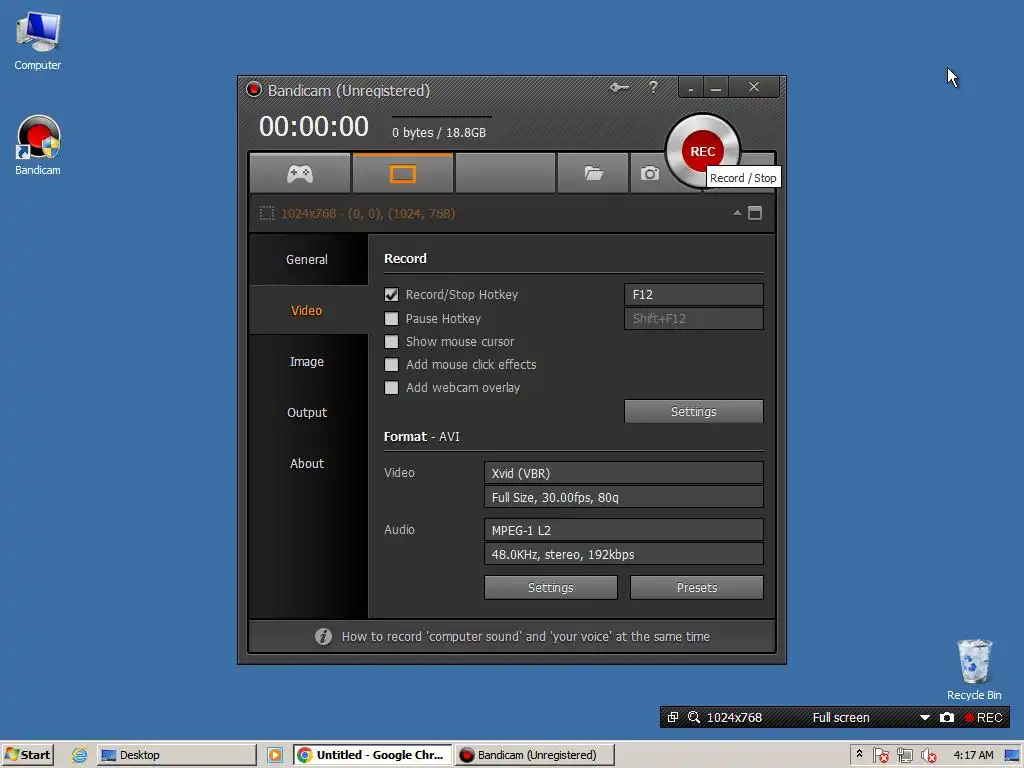Uncheck Record/Stop Hotkey checkbox
1024x768 pixels.
tap(391, 295)
